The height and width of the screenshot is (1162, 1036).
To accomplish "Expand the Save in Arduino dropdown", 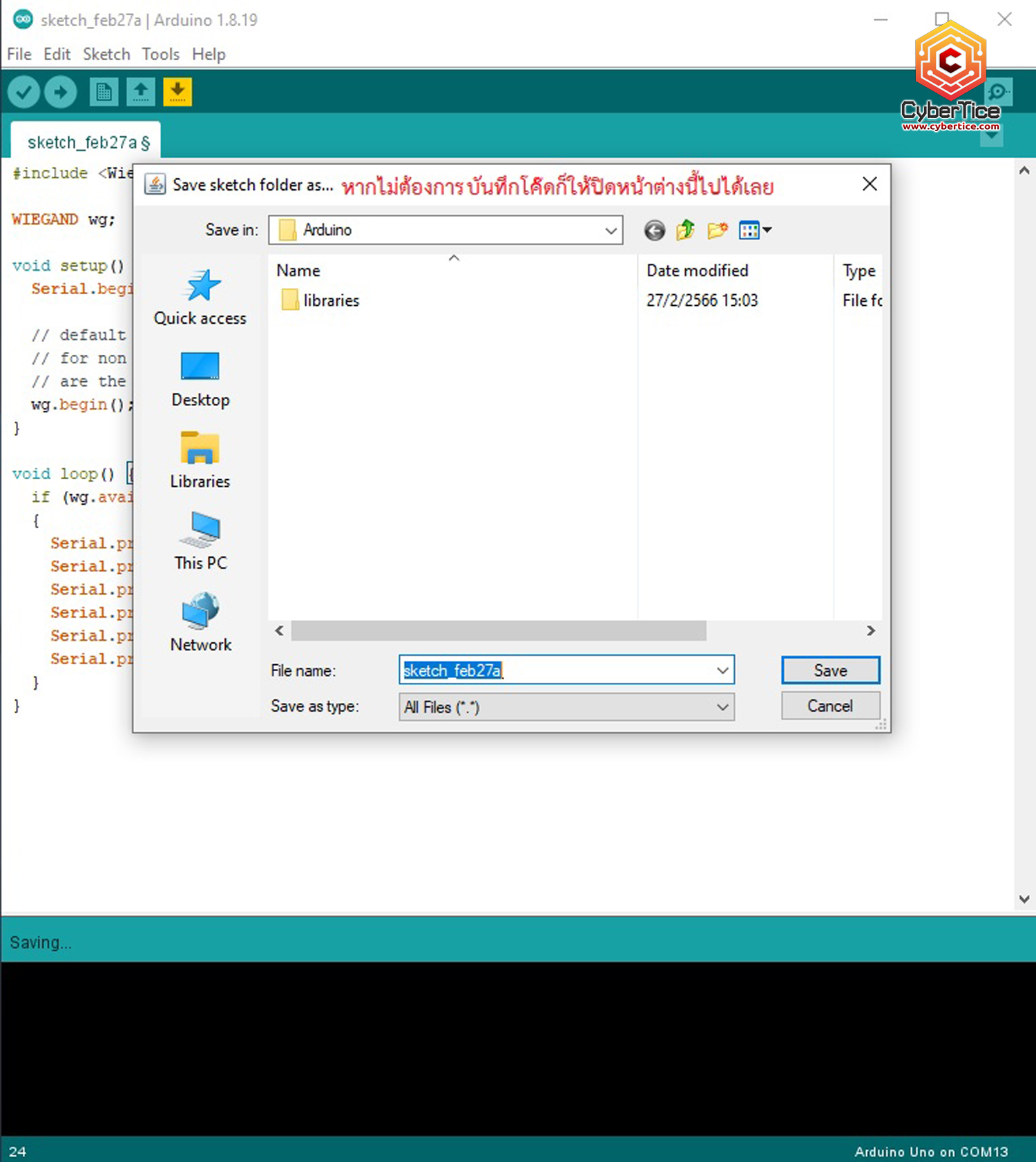I will click(x=611, y=230).
